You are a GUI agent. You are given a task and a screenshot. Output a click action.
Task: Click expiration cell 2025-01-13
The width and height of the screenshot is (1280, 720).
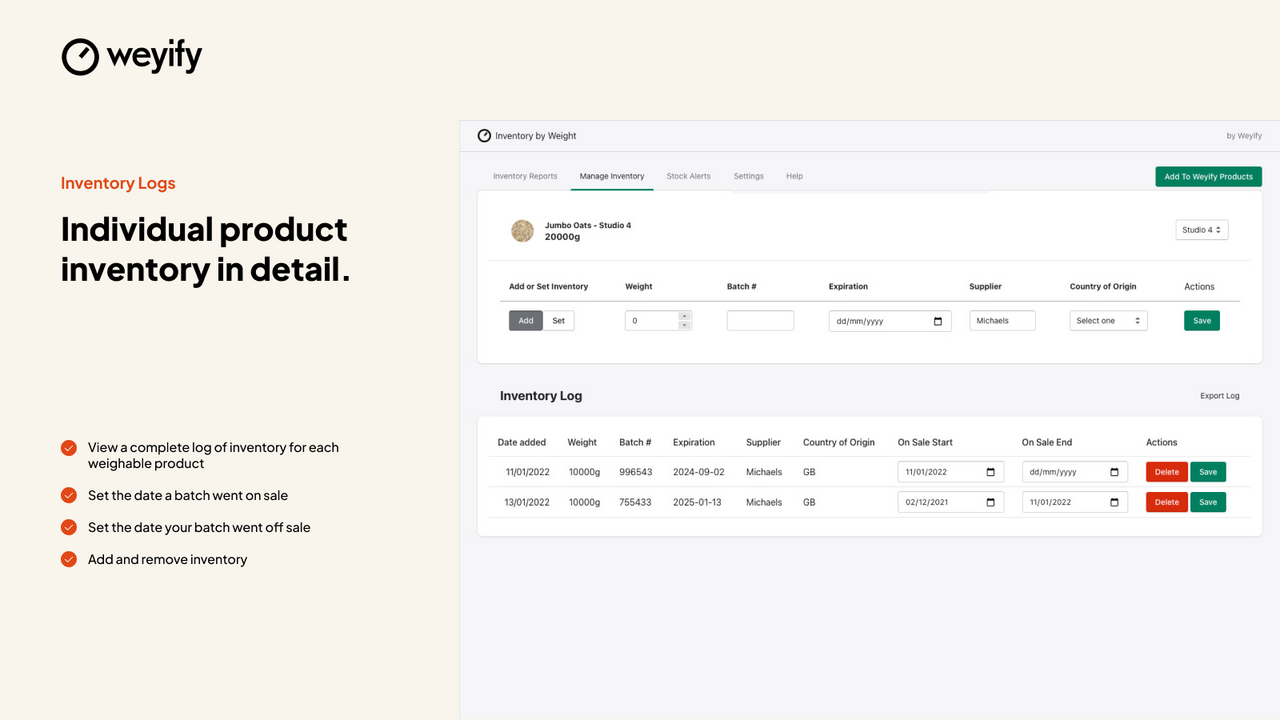pyautogui.click(x=698, y=502)
